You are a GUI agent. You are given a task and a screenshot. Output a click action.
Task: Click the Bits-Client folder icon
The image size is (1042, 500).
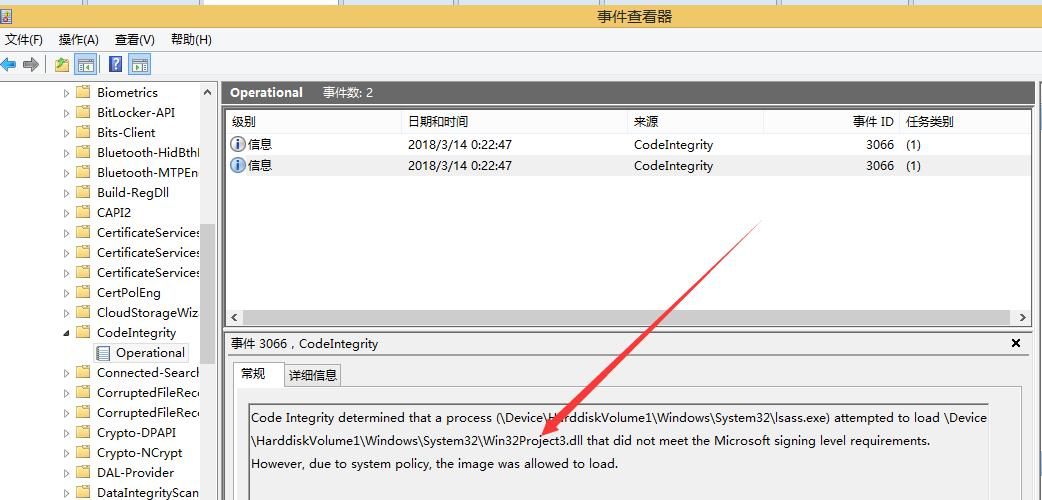pyautogui.click(x=83, y=132)
